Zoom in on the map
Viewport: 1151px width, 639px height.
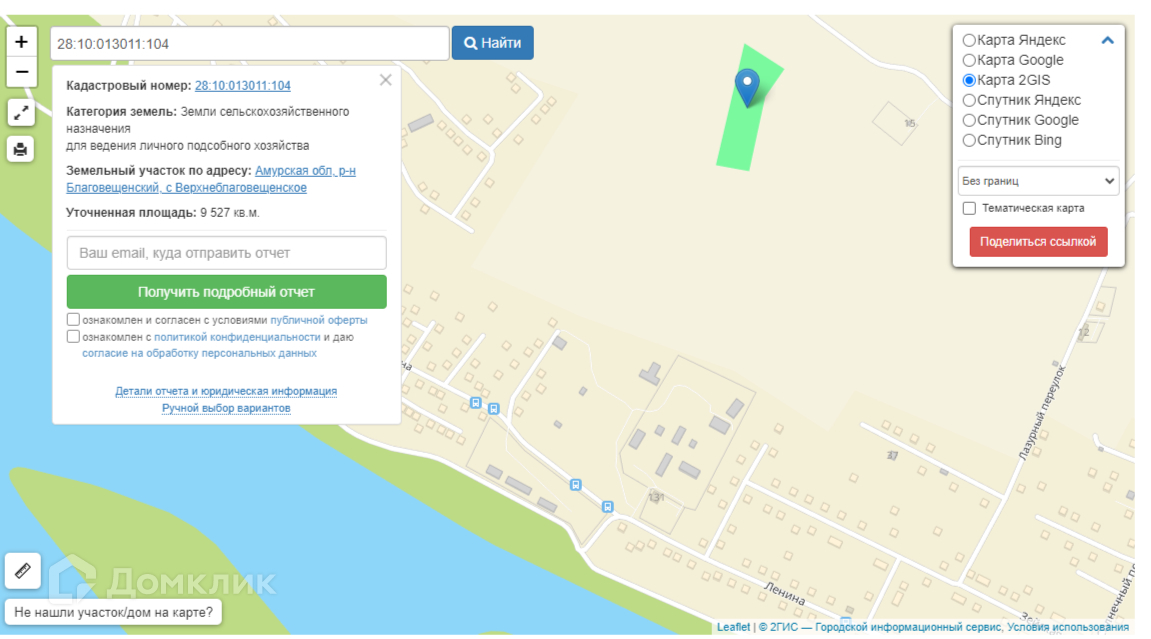(22, 43)
